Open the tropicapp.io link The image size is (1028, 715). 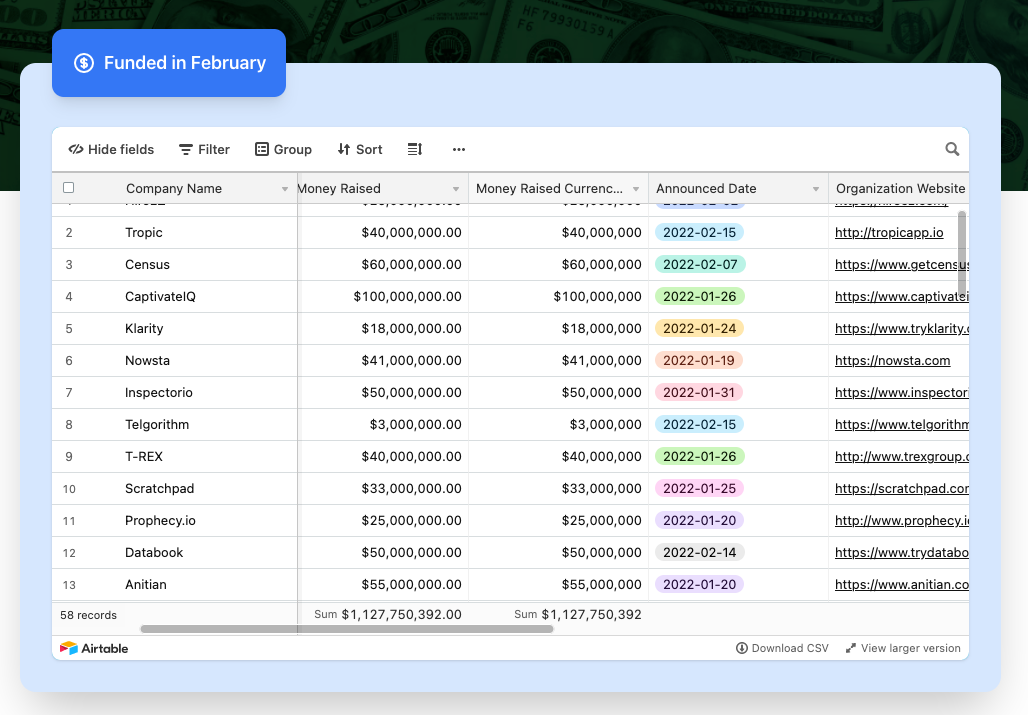(889, 233)
